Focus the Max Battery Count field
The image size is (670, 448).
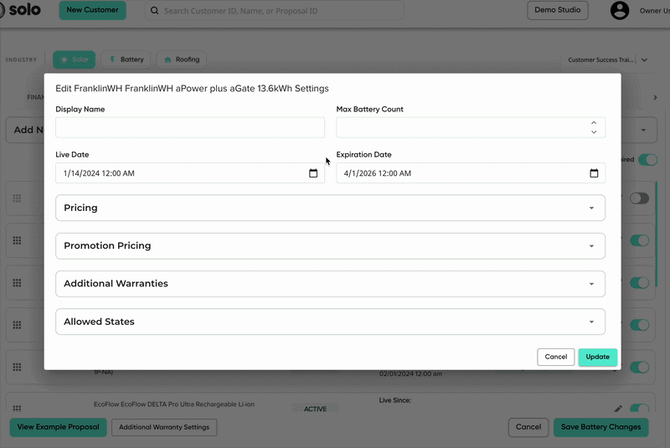coord(471,127)
